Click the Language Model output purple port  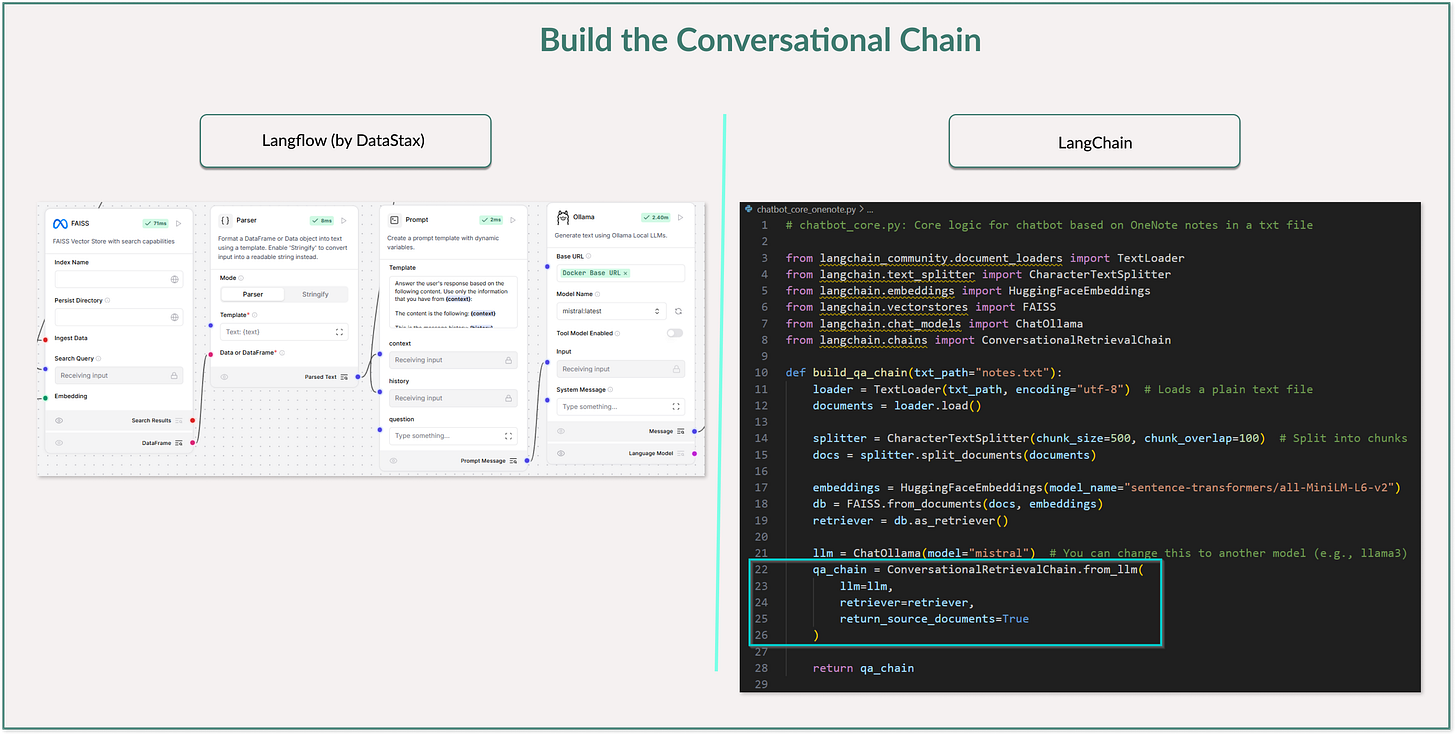[694, 453]
